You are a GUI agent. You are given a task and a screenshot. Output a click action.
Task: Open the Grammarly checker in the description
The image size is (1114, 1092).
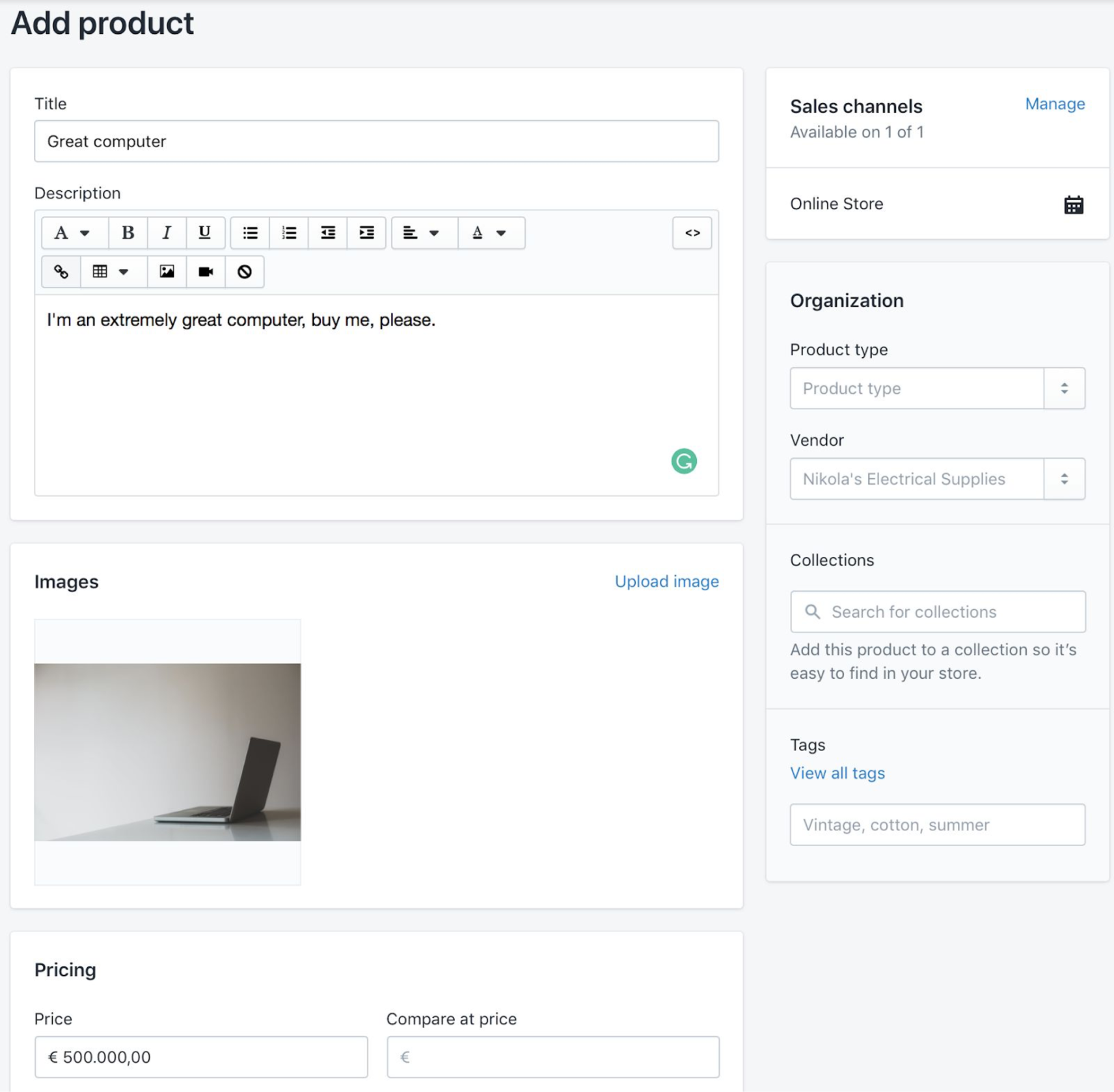tap(683, 461)
